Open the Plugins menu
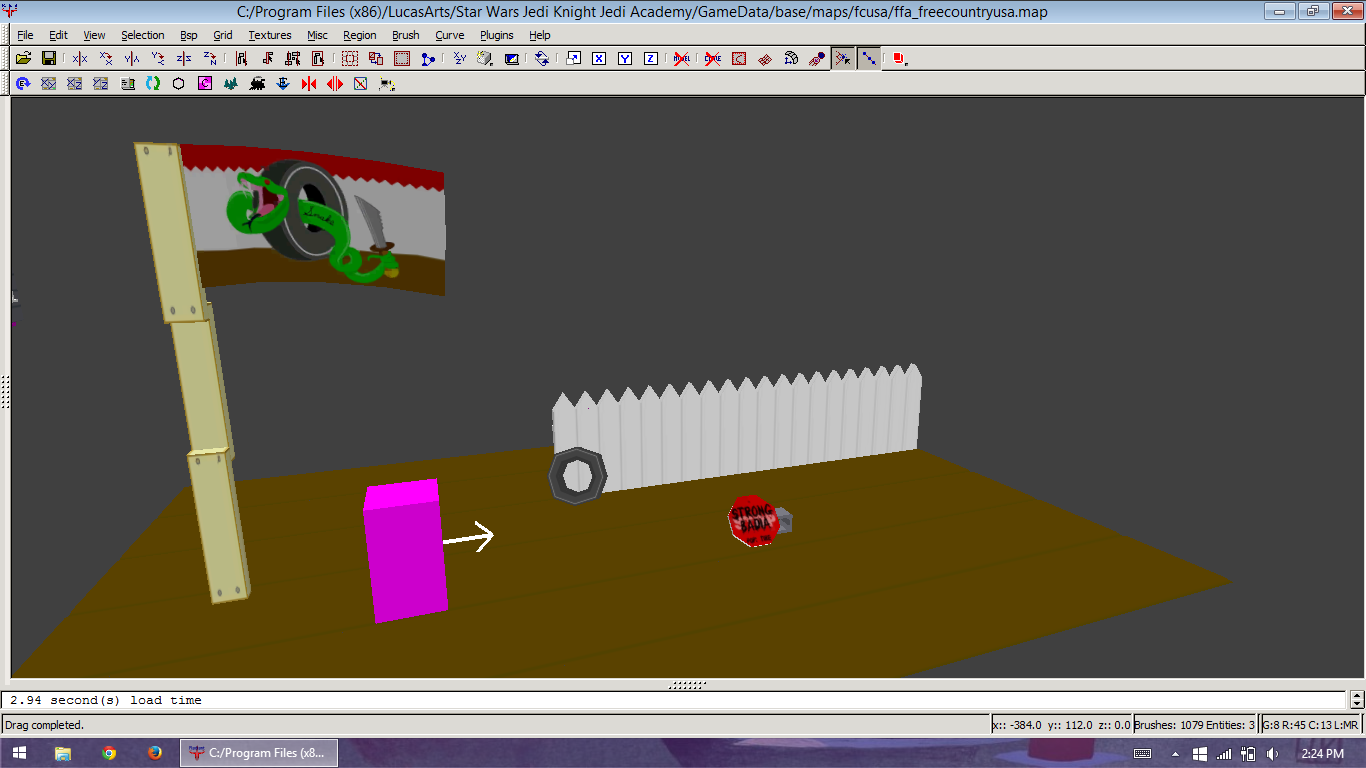 tap(497, 35)
